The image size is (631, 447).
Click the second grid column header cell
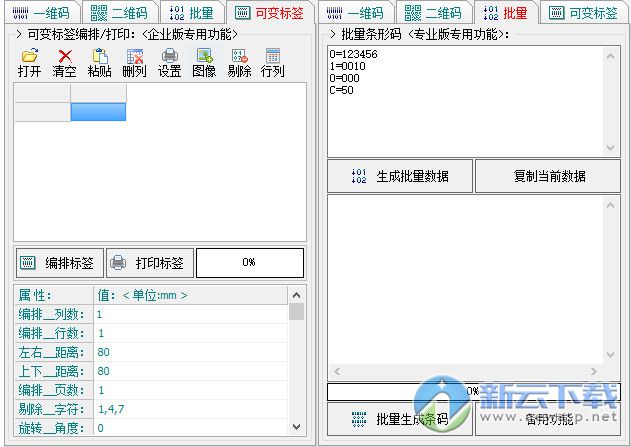coord(98,93)
